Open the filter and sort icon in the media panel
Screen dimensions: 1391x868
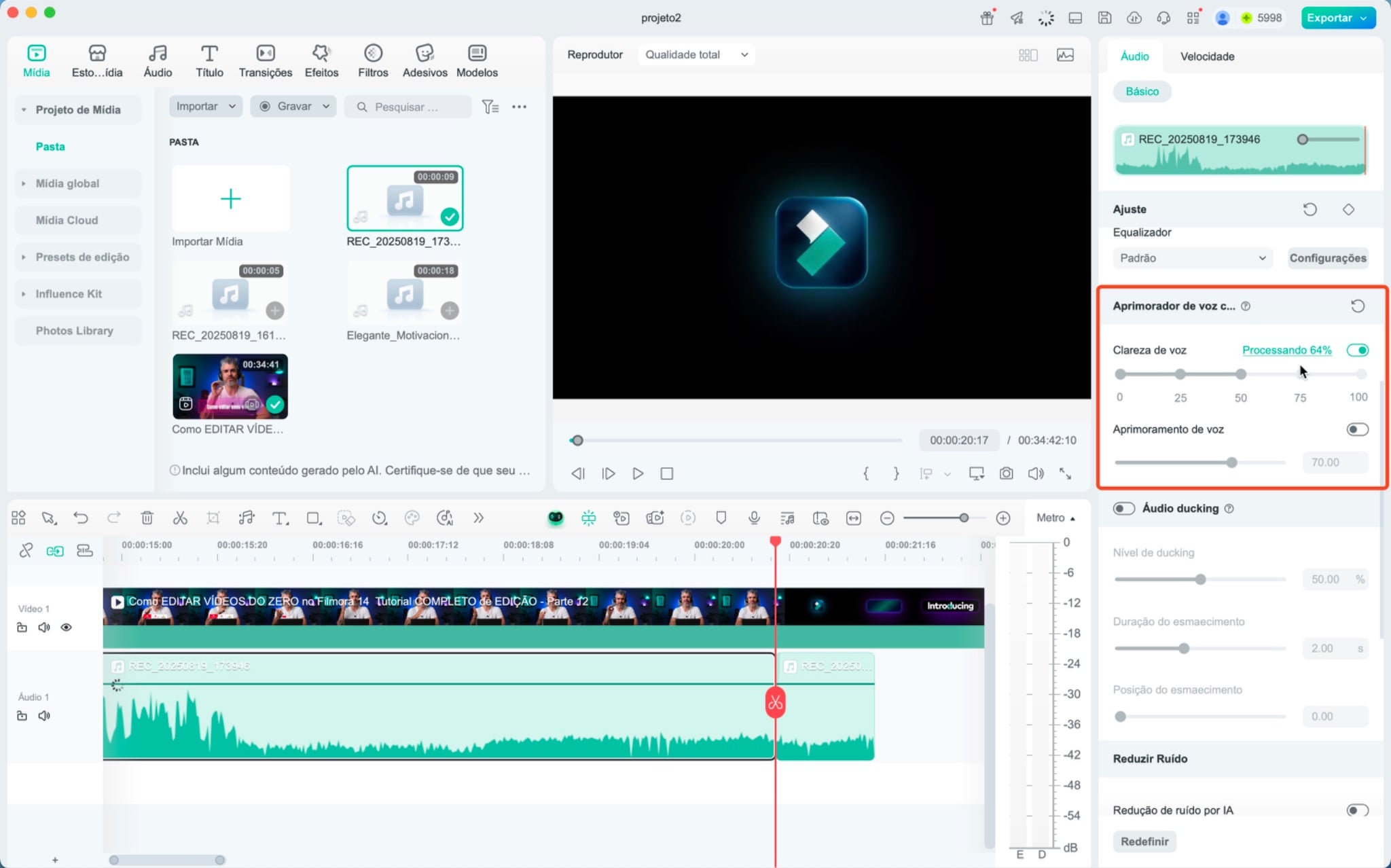[490, 107]
